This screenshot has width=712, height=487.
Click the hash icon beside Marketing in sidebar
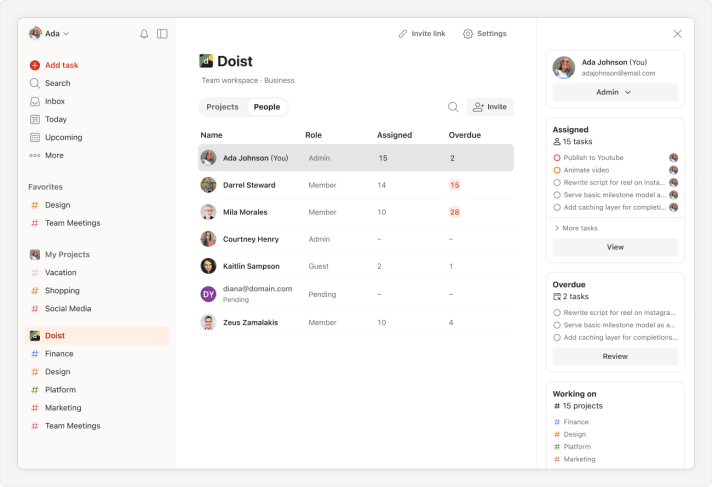point(35,408)
